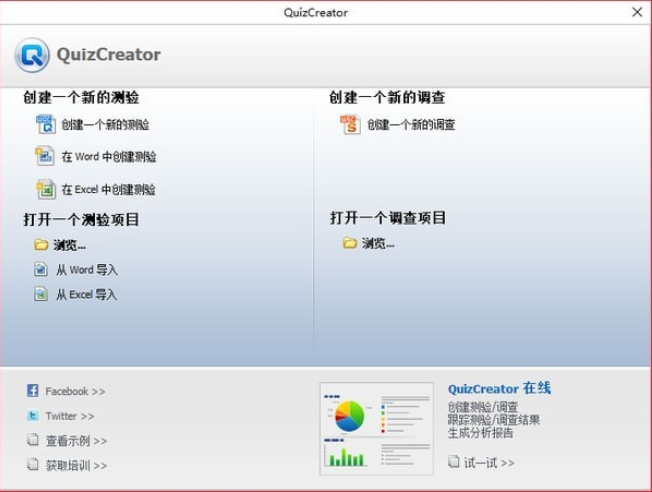Click the 创建测验/调查 description text

coord(483,407)
